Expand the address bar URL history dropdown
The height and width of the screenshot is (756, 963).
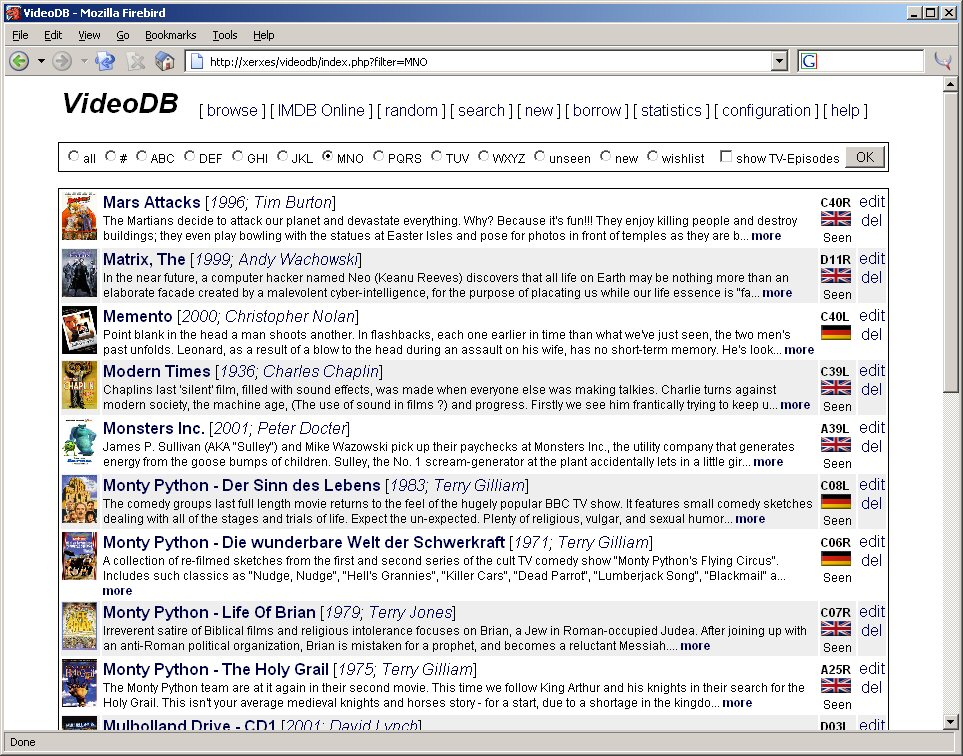click(779, 61)
